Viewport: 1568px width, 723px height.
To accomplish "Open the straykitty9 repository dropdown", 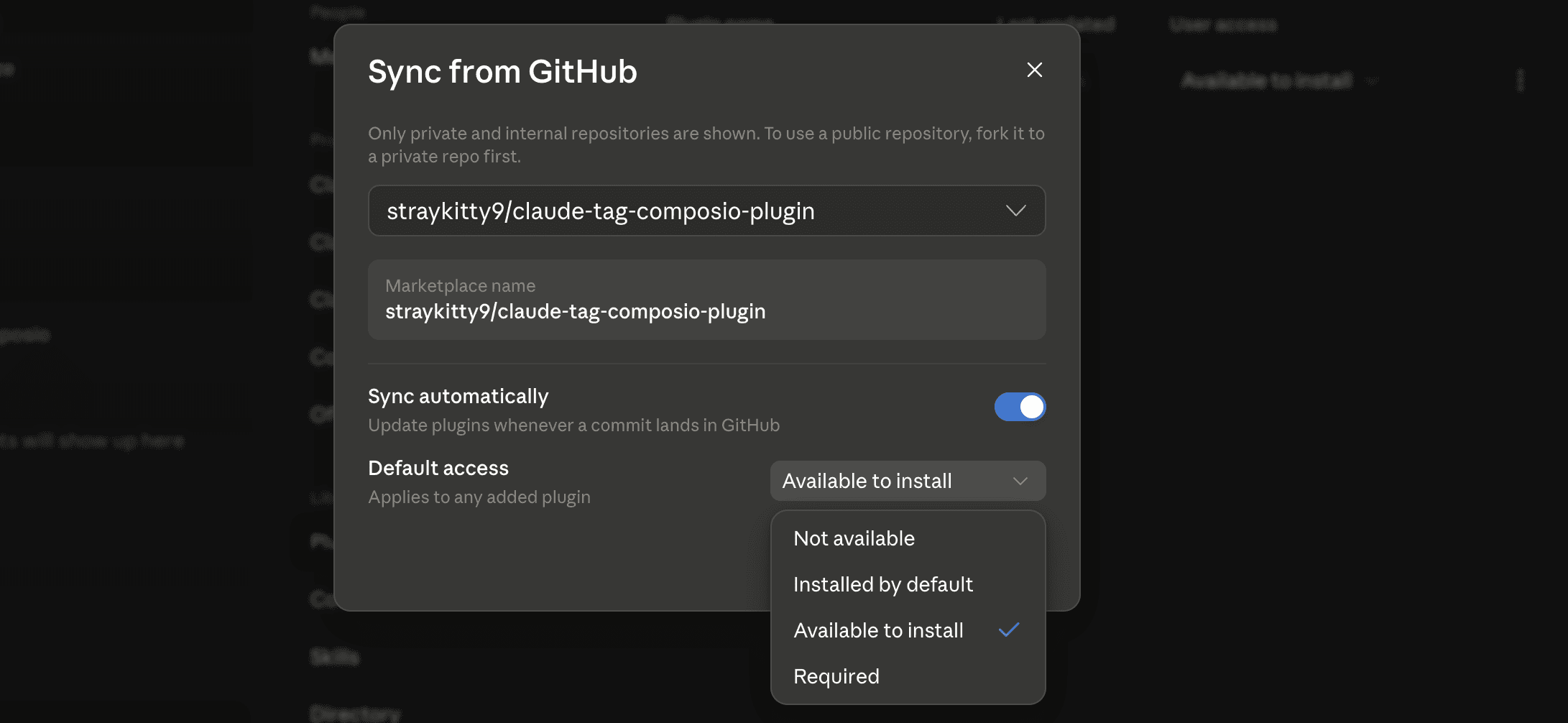I will point(706,211).
